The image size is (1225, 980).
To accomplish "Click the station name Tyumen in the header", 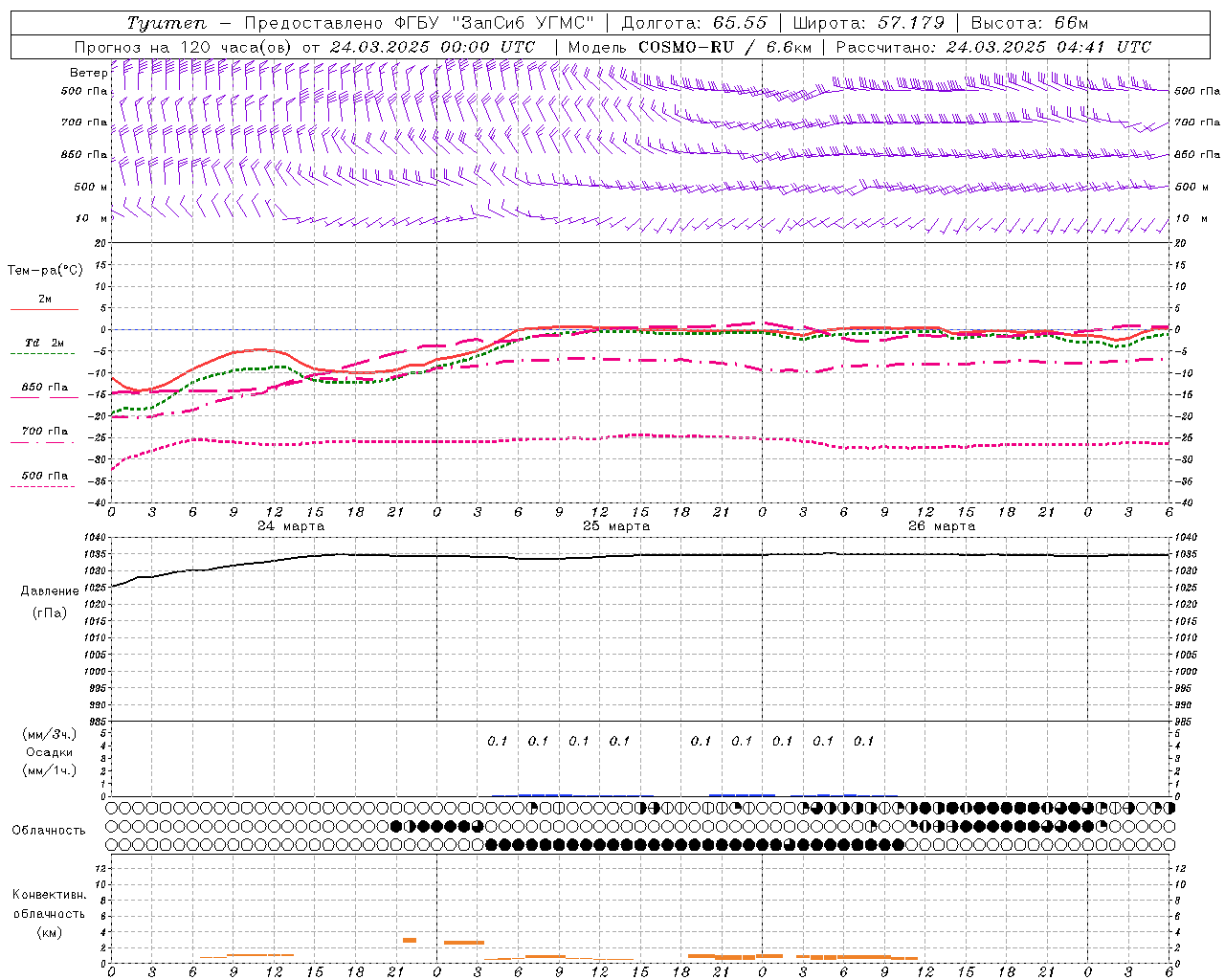I will (167, 23).
